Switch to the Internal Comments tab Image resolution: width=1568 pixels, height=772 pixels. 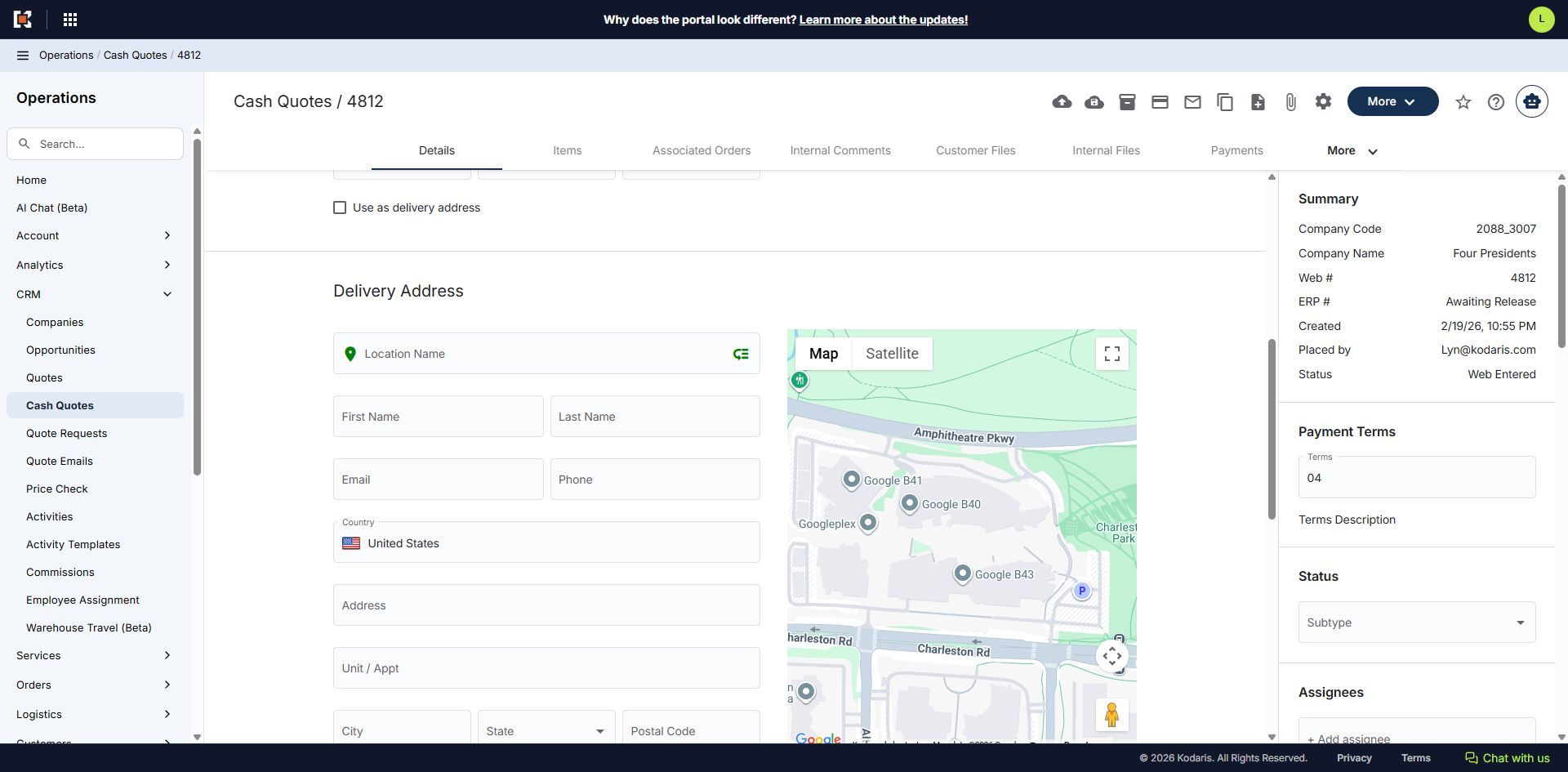click(840, 150)
